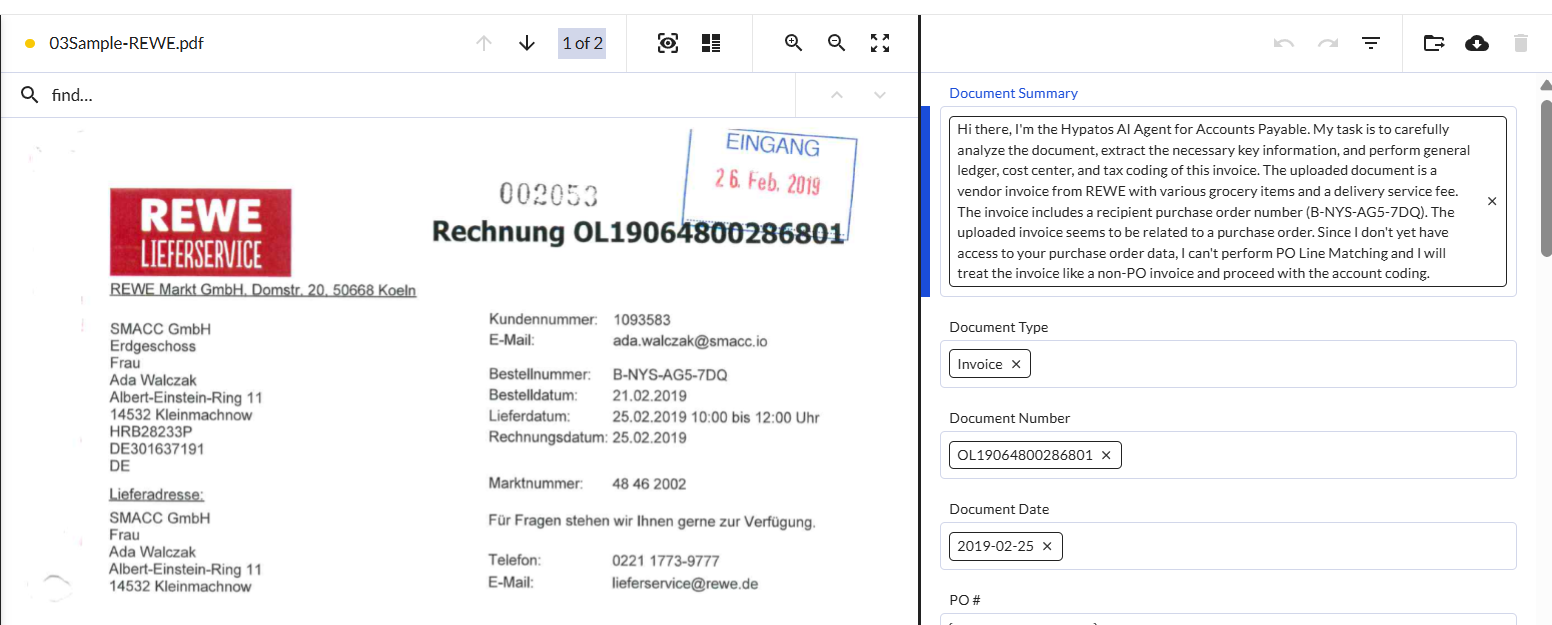This screenshot has height=625, width=1552.
Task: Jump to previous search result chevron
Action: click(837, 95)
